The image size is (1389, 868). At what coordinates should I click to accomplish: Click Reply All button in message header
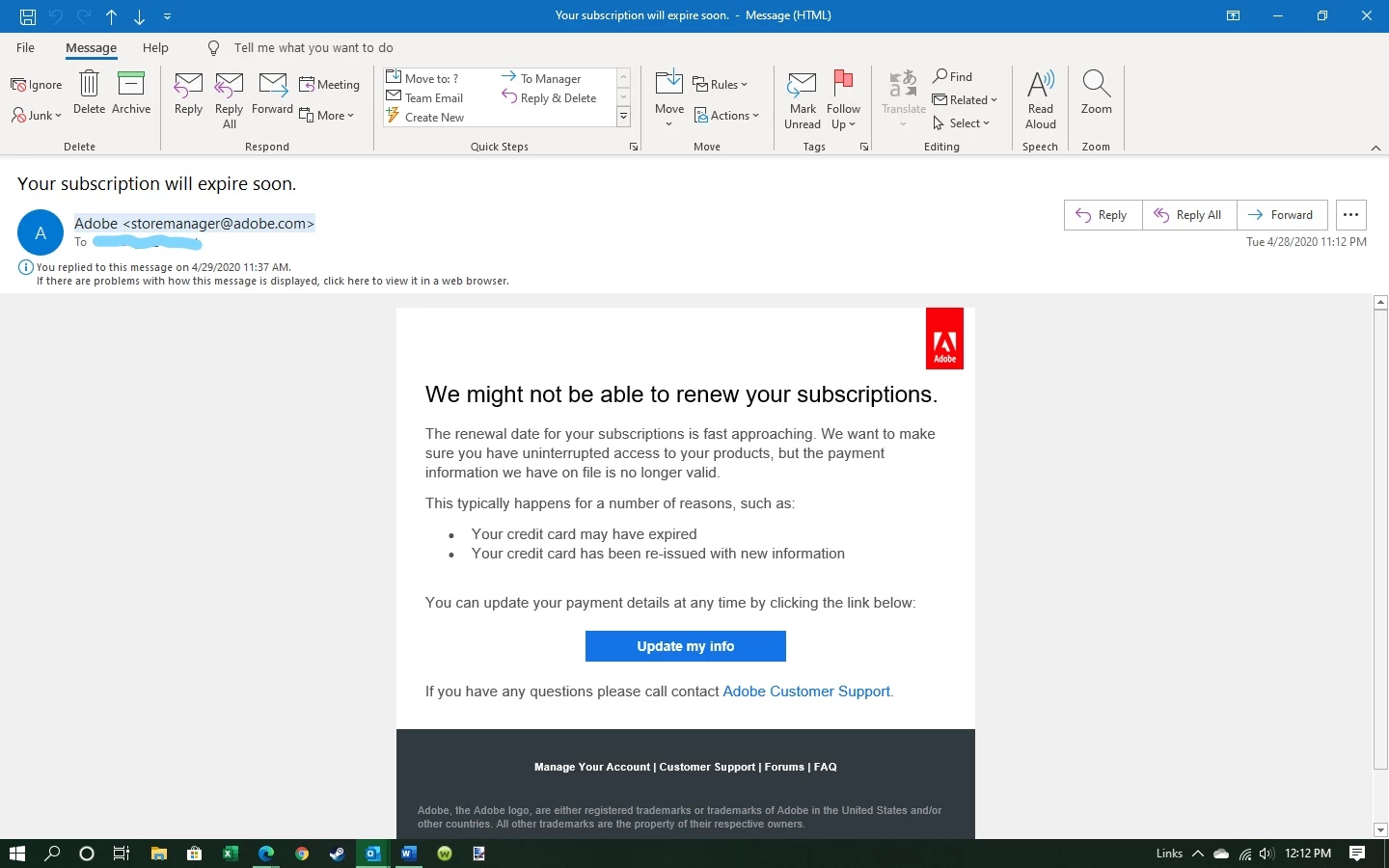(x=1189, y=215)
